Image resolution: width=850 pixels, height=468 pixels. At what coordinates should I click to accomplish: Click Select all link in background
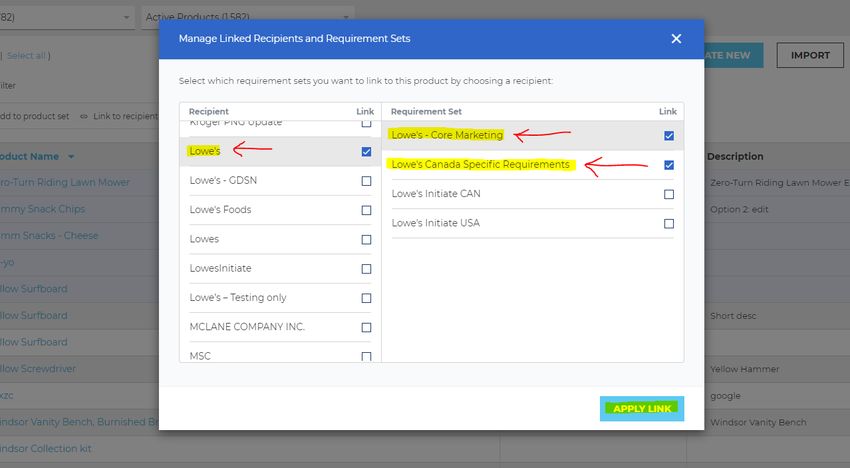pos(26,55)
